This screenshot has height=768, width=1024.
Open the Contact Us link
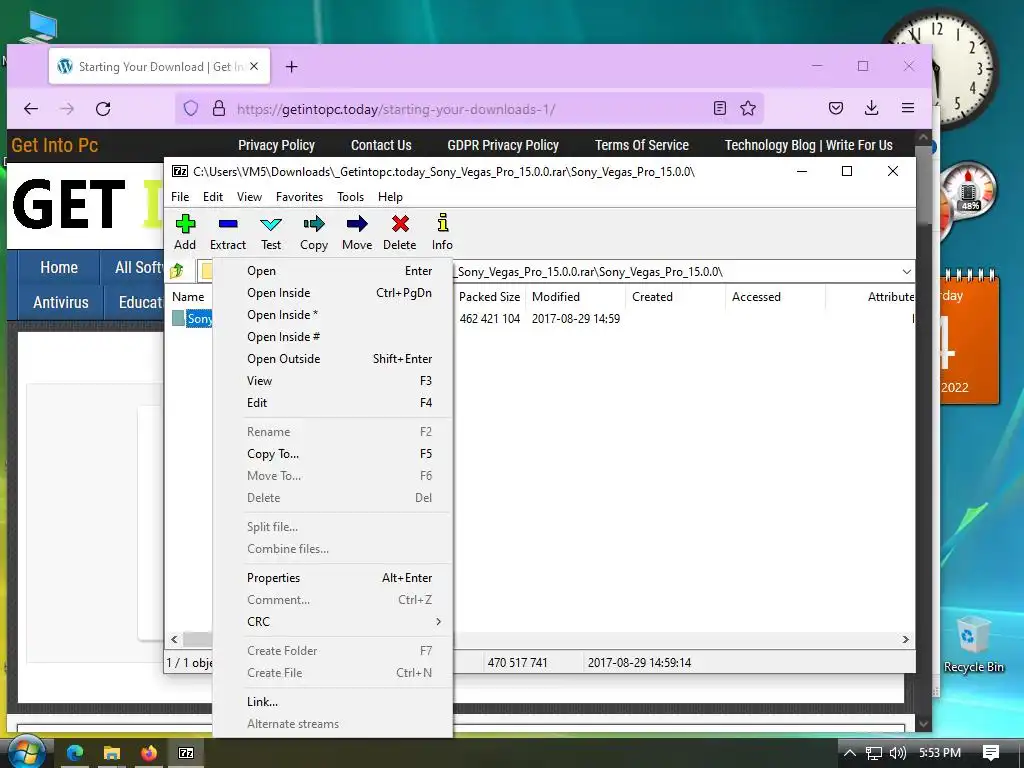point(381,145)
